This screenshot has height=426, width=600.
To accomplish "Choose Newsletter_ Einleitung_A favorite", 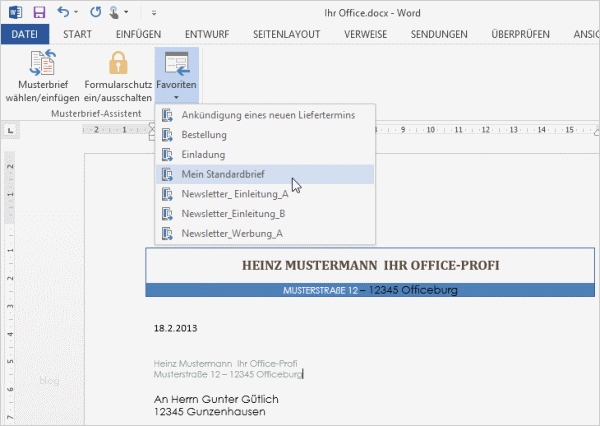I will coord(265,194).
